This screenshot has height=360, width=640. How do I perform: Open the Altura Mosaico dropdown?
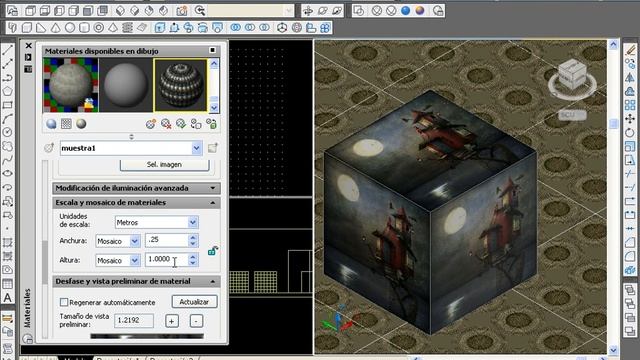point(135,260)
